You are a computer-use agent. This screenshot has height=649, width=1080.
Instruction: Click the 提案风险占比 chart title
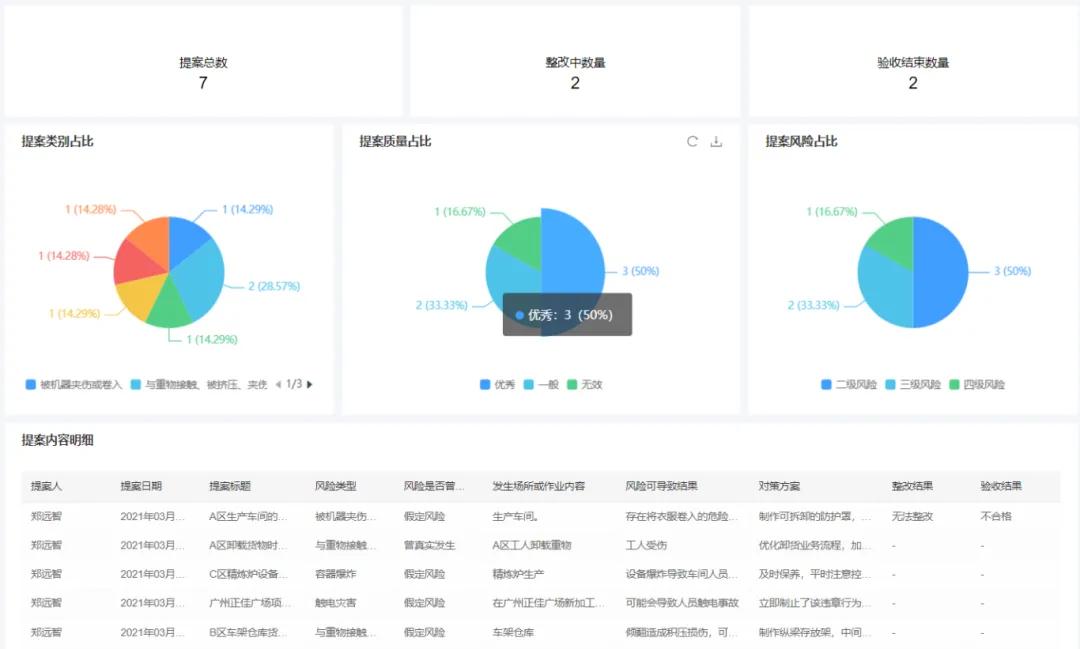coord(801,141)
